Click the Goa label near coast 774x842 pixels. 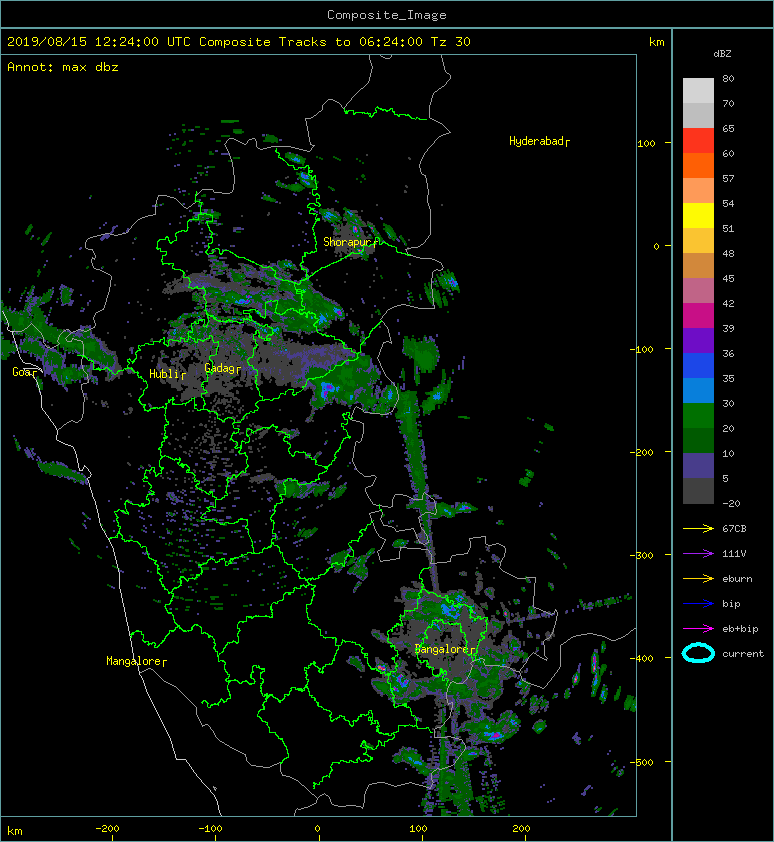24,372
